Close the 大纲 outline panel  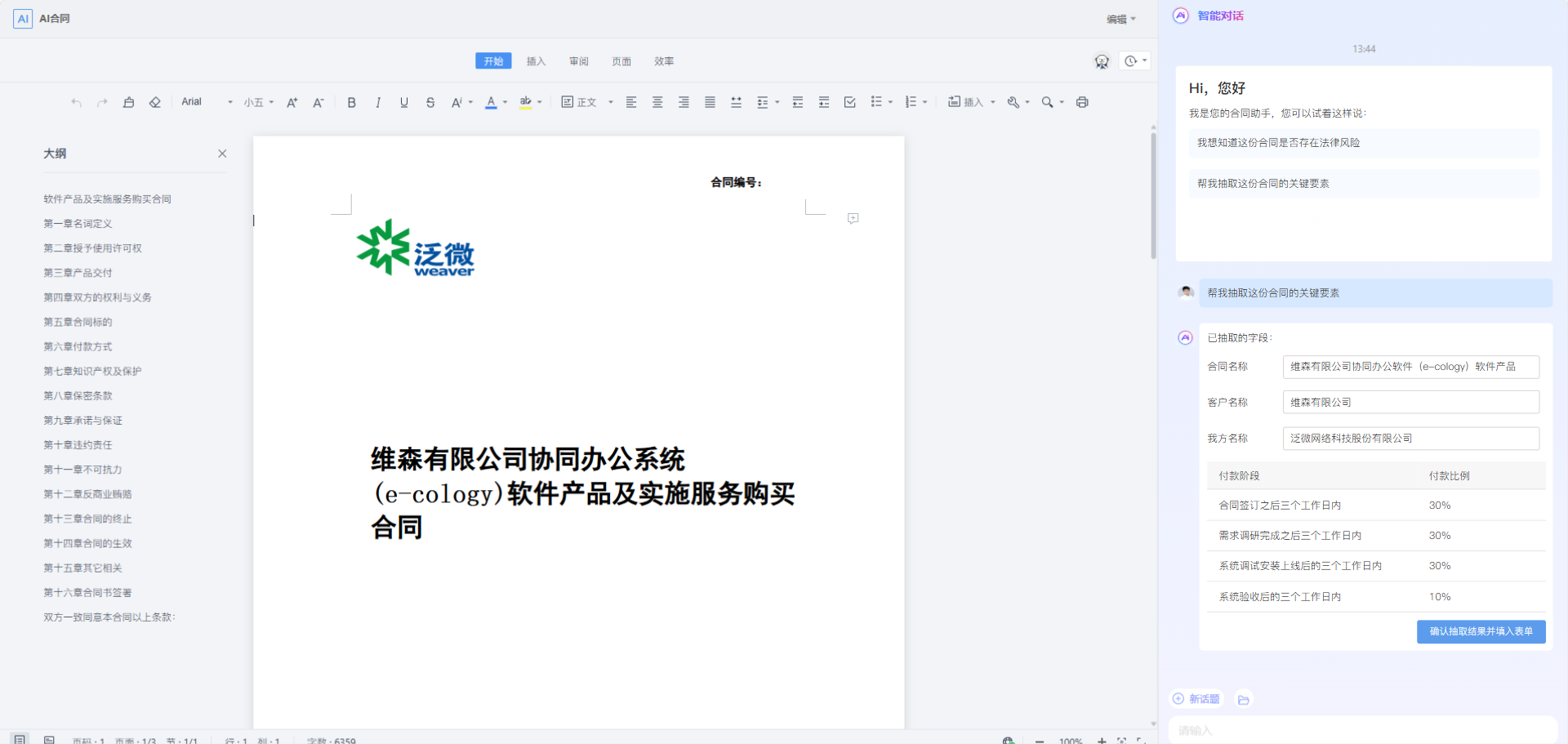tap(222, 154)
